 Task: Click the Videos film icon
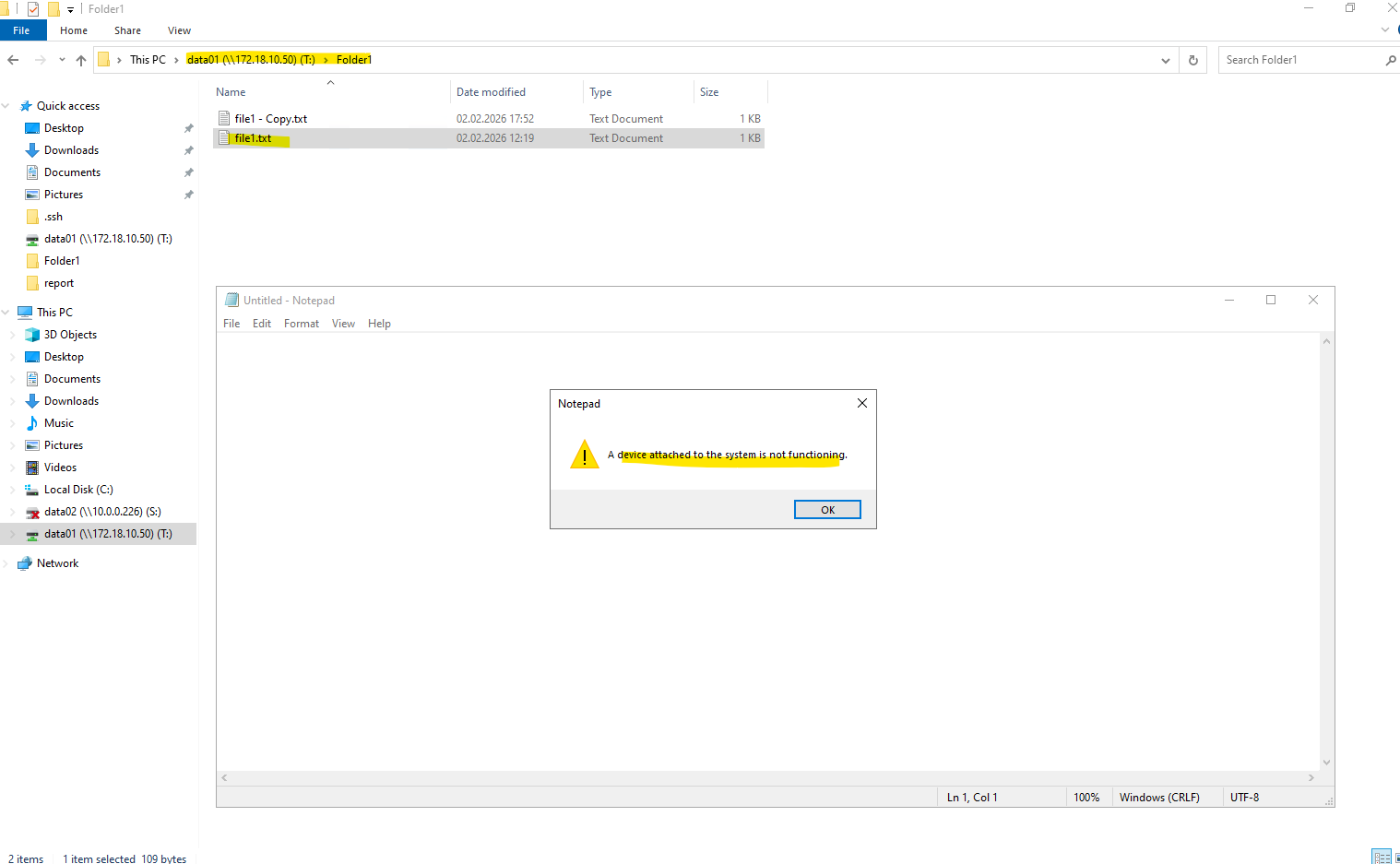tap(32, 468)
